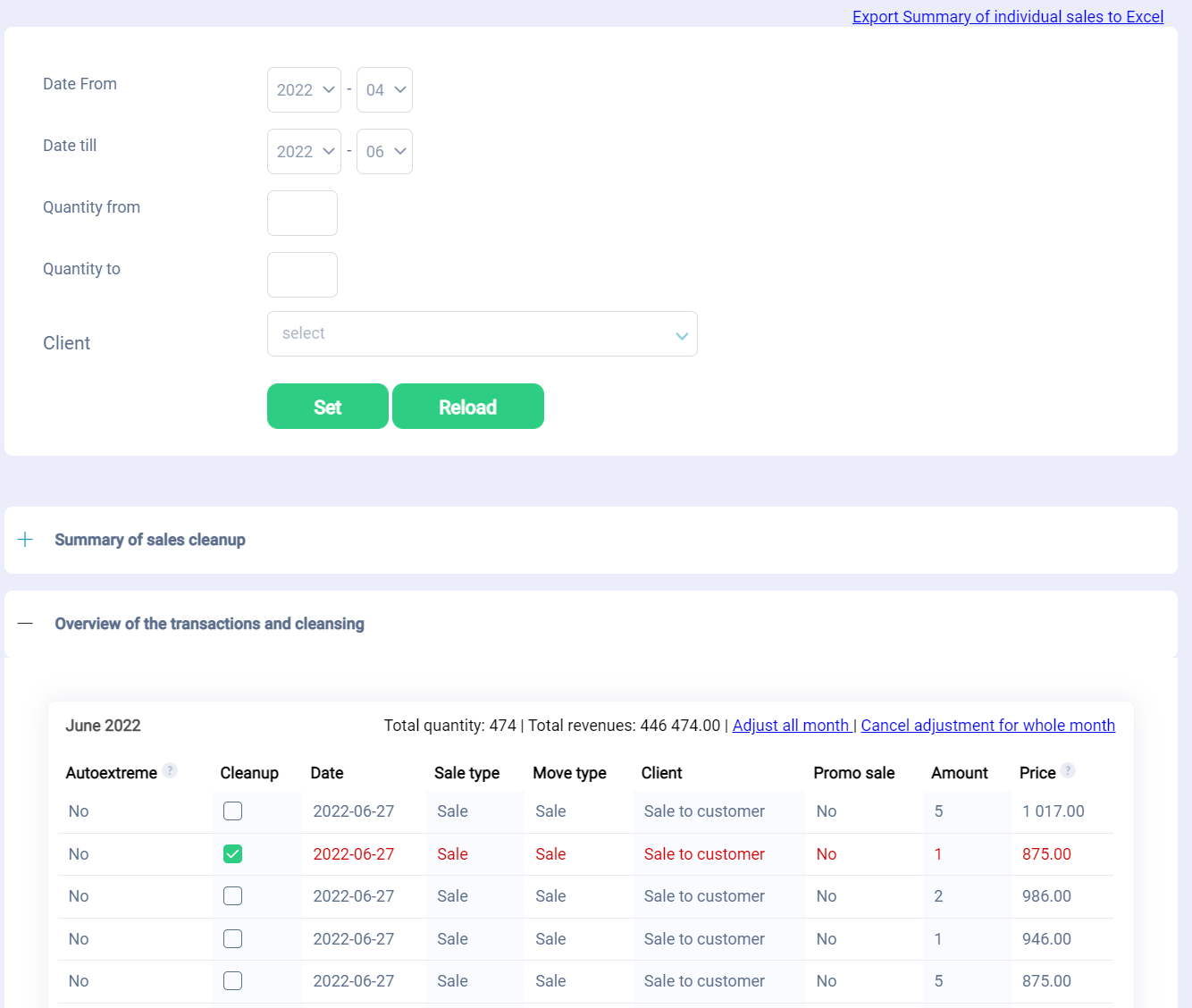Open the Date From year dropdown

pos(304,90)
